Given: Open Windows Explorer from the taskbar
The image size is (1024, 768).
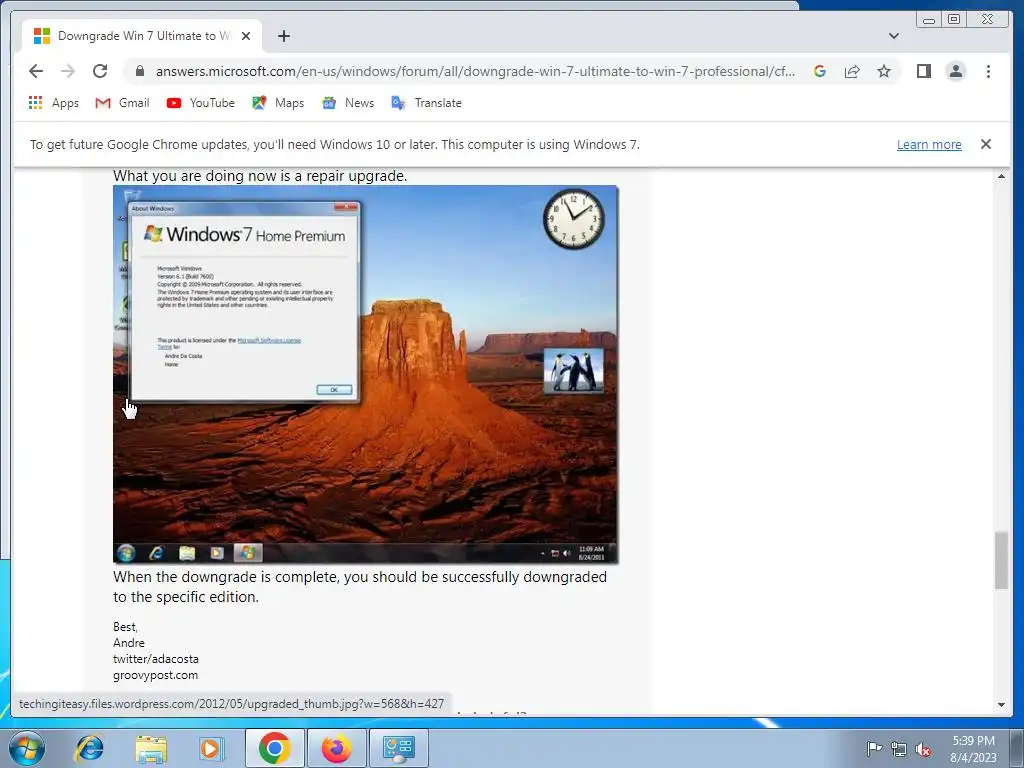Looking at the screenshot, I should click(x=151, y=748).
